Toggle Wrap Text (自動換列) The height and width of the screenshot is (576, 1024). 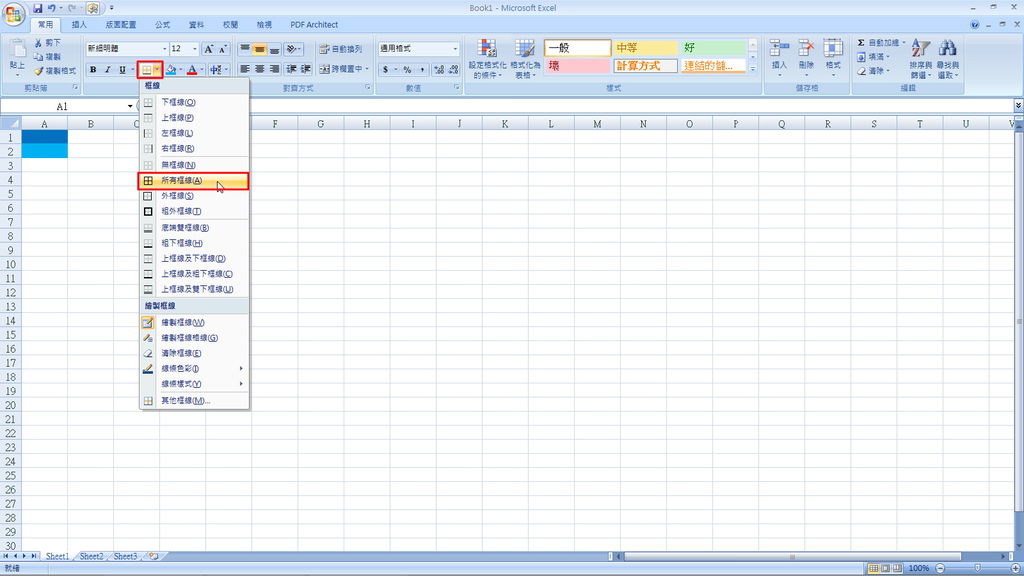(340, 49)
